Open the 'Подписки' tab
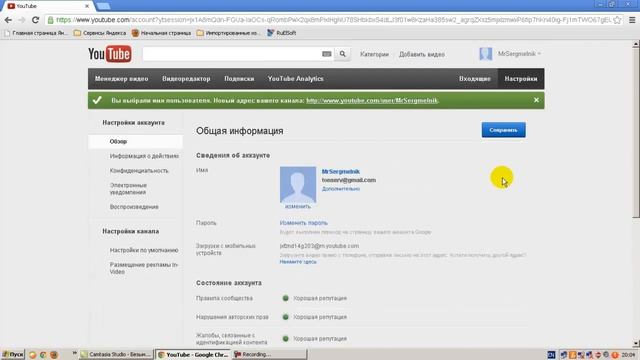 pos(239,78)
